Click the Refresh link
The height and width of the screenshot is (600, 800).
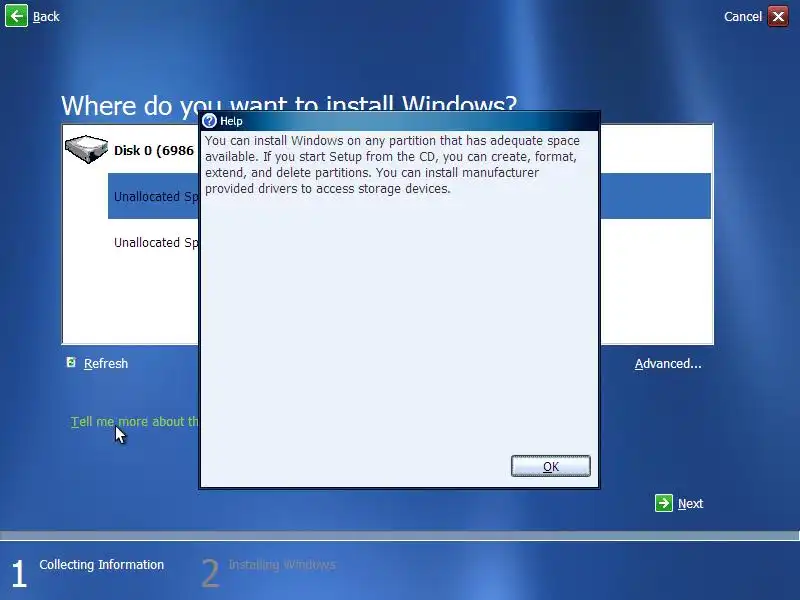(x=106, y=364)
